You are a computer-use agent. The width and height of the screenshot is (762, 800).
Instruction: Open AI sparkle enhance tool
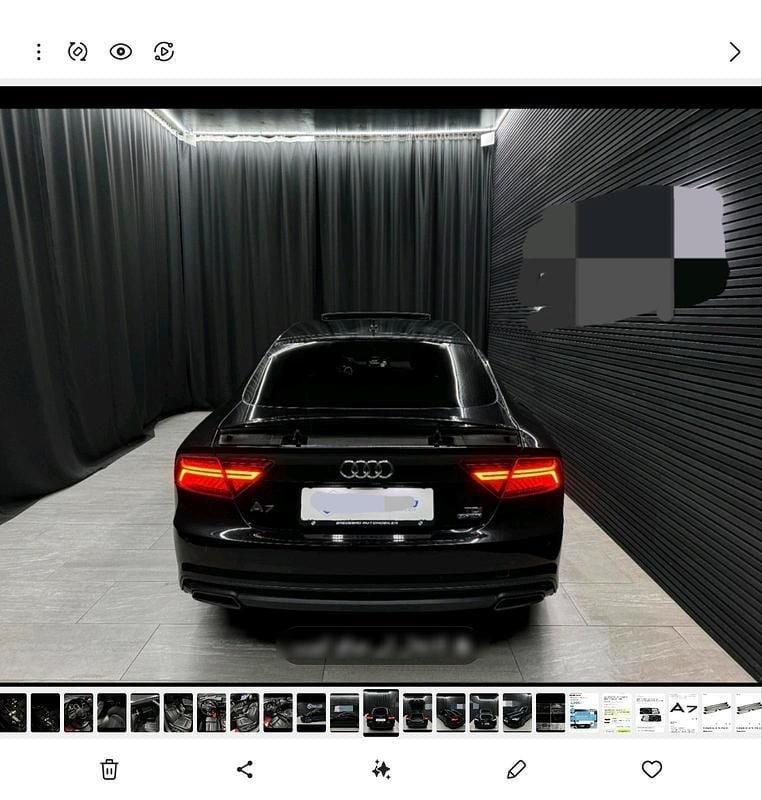click(381, 769)
